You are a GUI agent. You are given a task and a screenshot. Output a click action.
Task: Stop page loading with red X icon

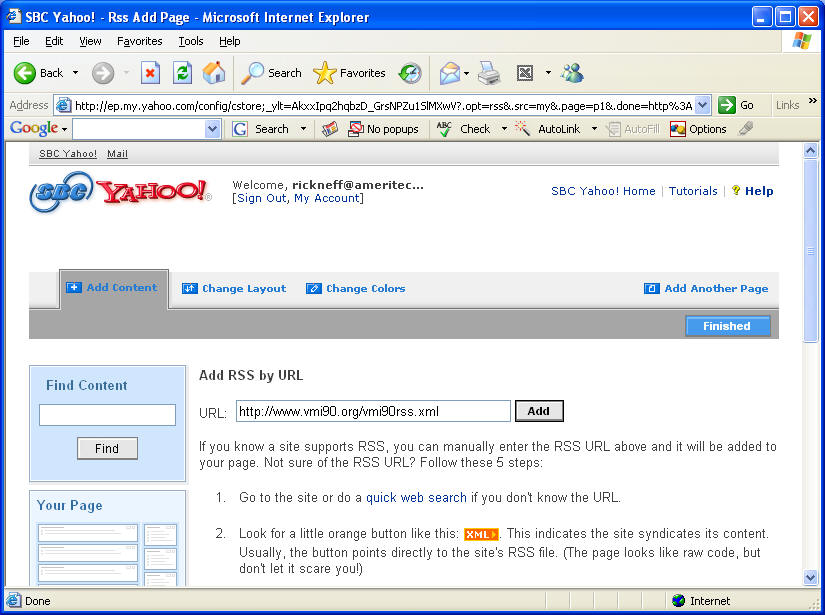[x=150, y=73]
